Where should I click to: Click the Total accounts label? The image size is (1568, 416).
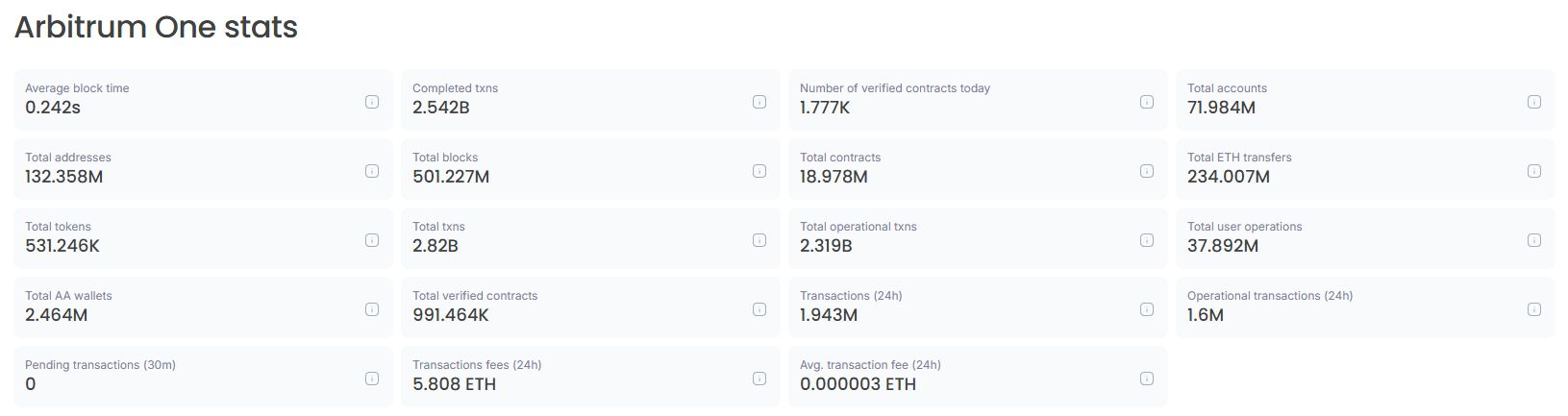coord(1227,88)
